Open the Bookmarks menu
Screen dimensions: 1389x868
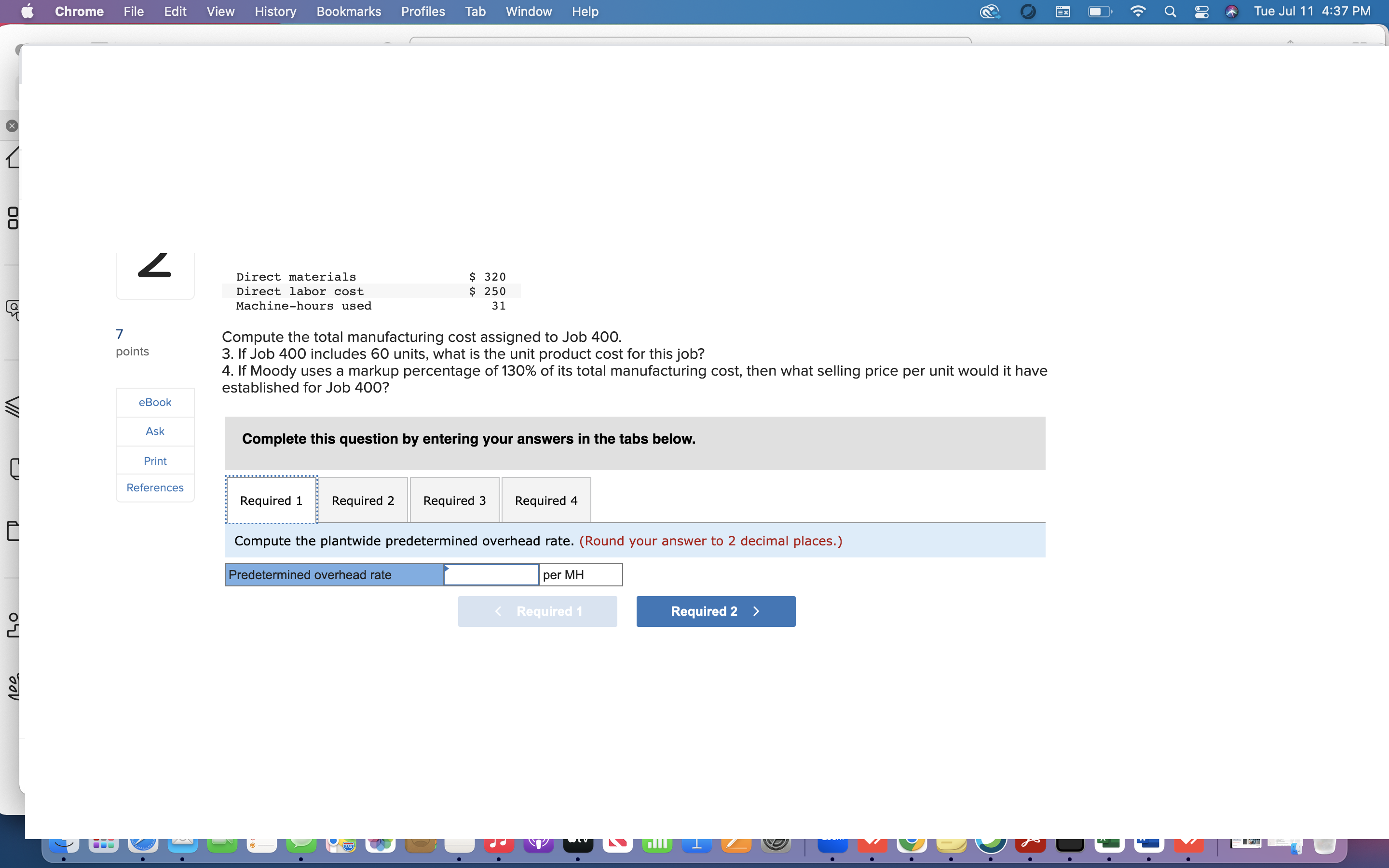pos(346,11)
